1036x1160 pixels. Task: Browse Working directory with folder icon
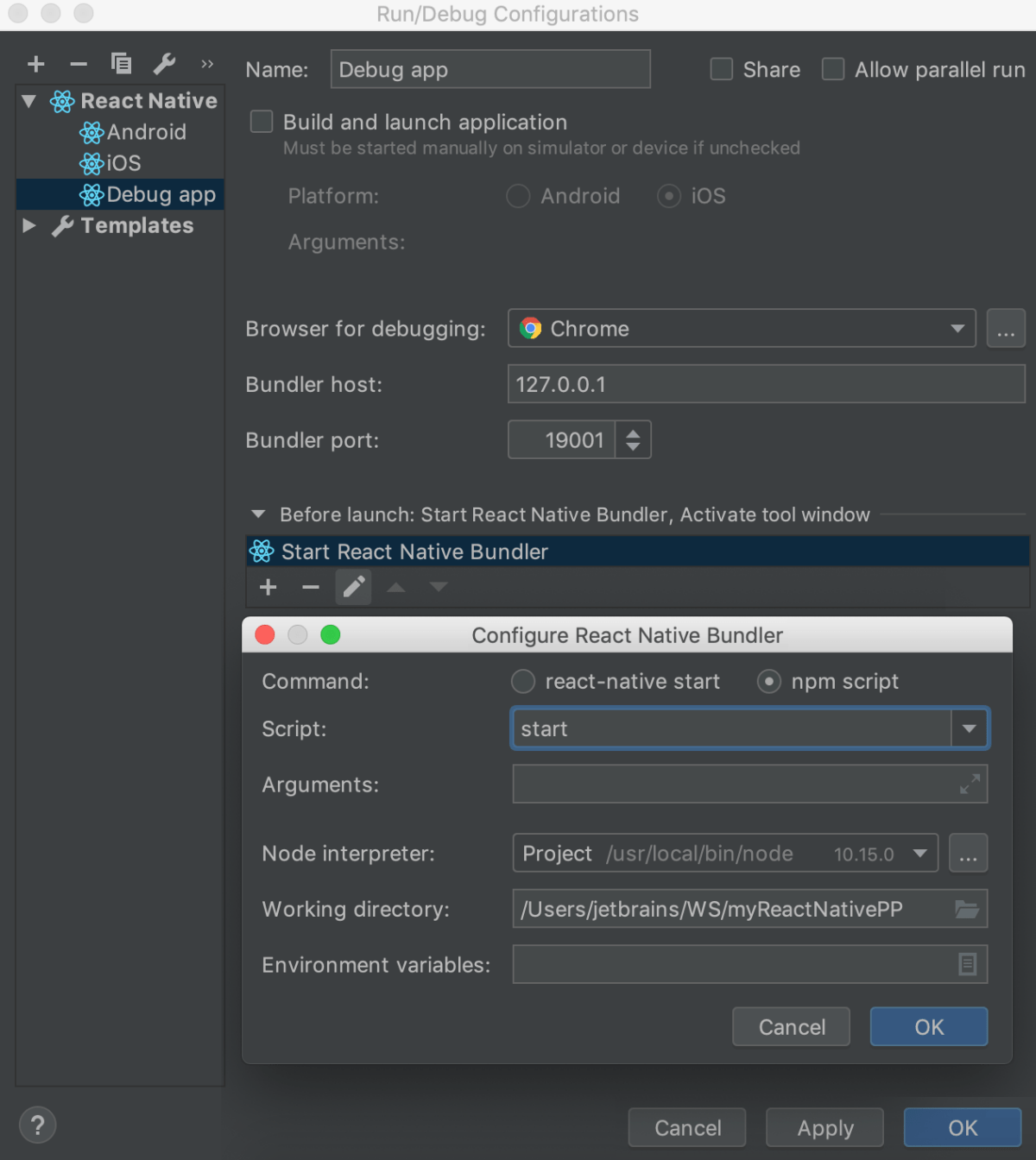(x=967, y=909)
